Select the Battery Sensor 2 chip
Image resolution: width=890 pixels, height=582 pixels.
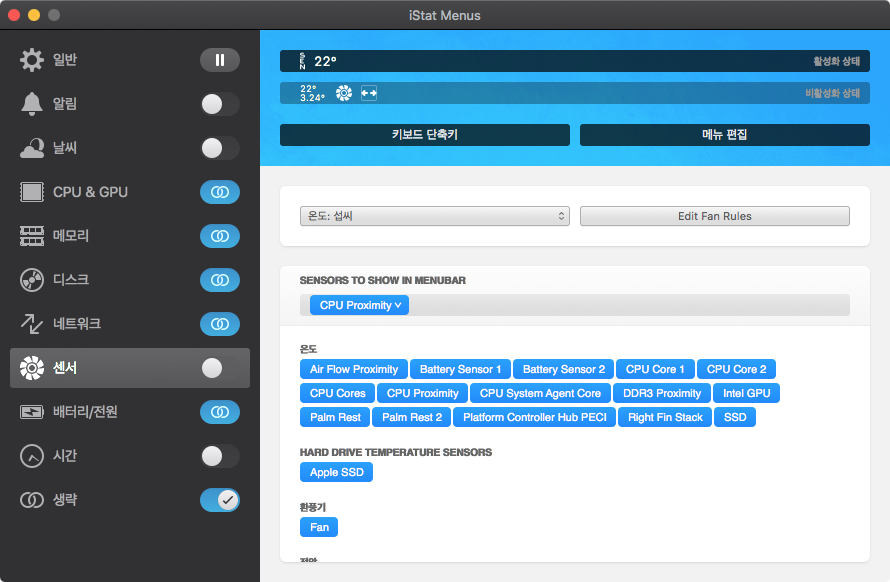564,369
